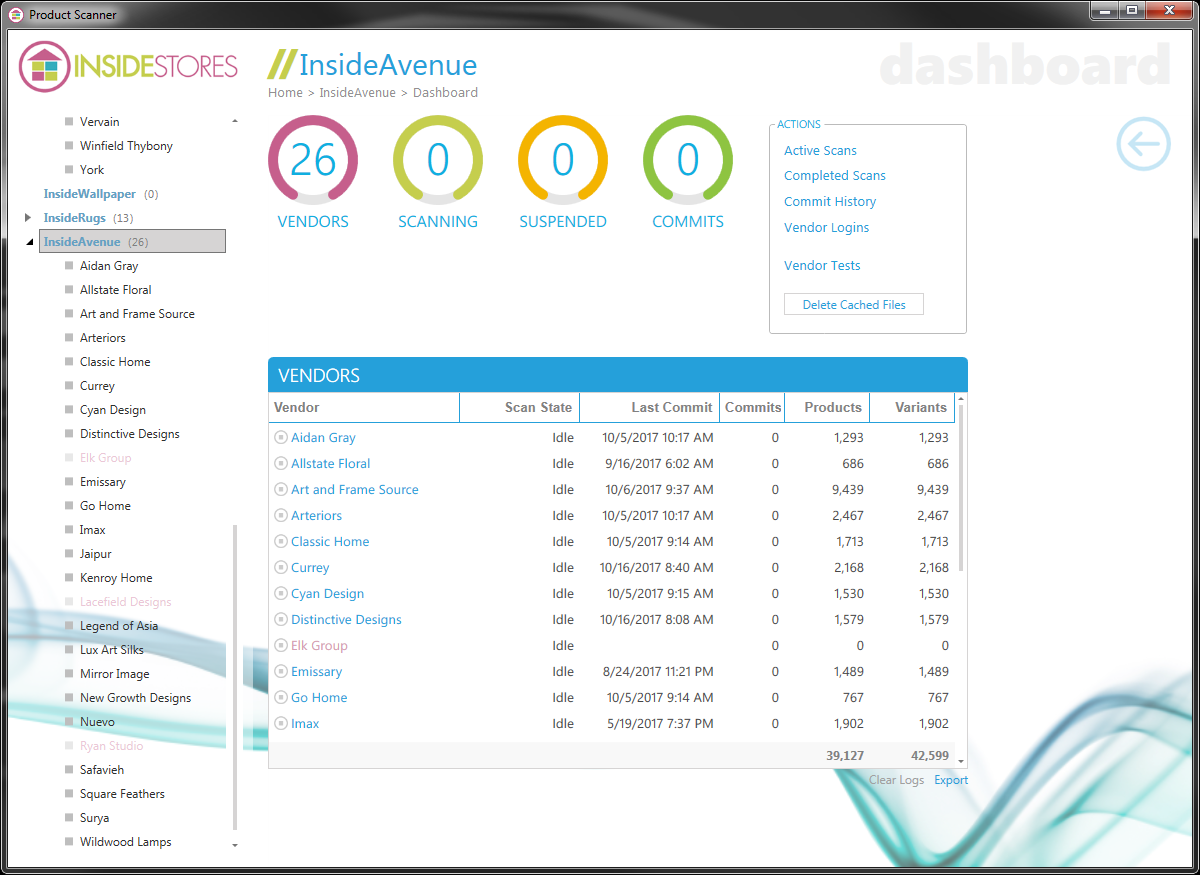Click the status icon beside Distinctive Designs in the table
The height and width of the screenshot is (875, 1200).
[281, 620]
